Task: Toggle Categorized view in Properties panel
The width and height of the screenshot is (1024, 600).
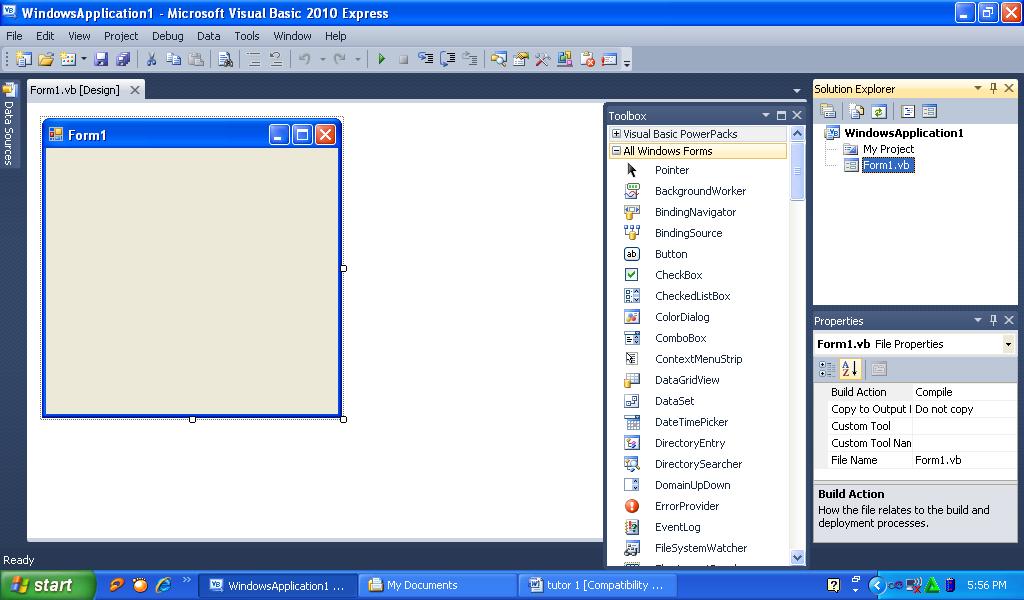Action: pos(827,369)
